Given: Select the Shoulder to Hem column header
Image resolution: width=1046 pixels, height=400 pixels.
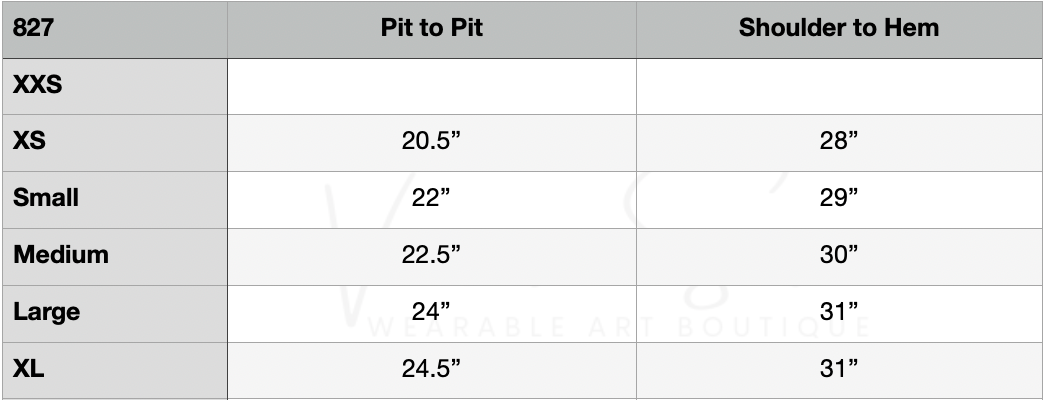Looking at the screenshot, I should tap(839, 28).
